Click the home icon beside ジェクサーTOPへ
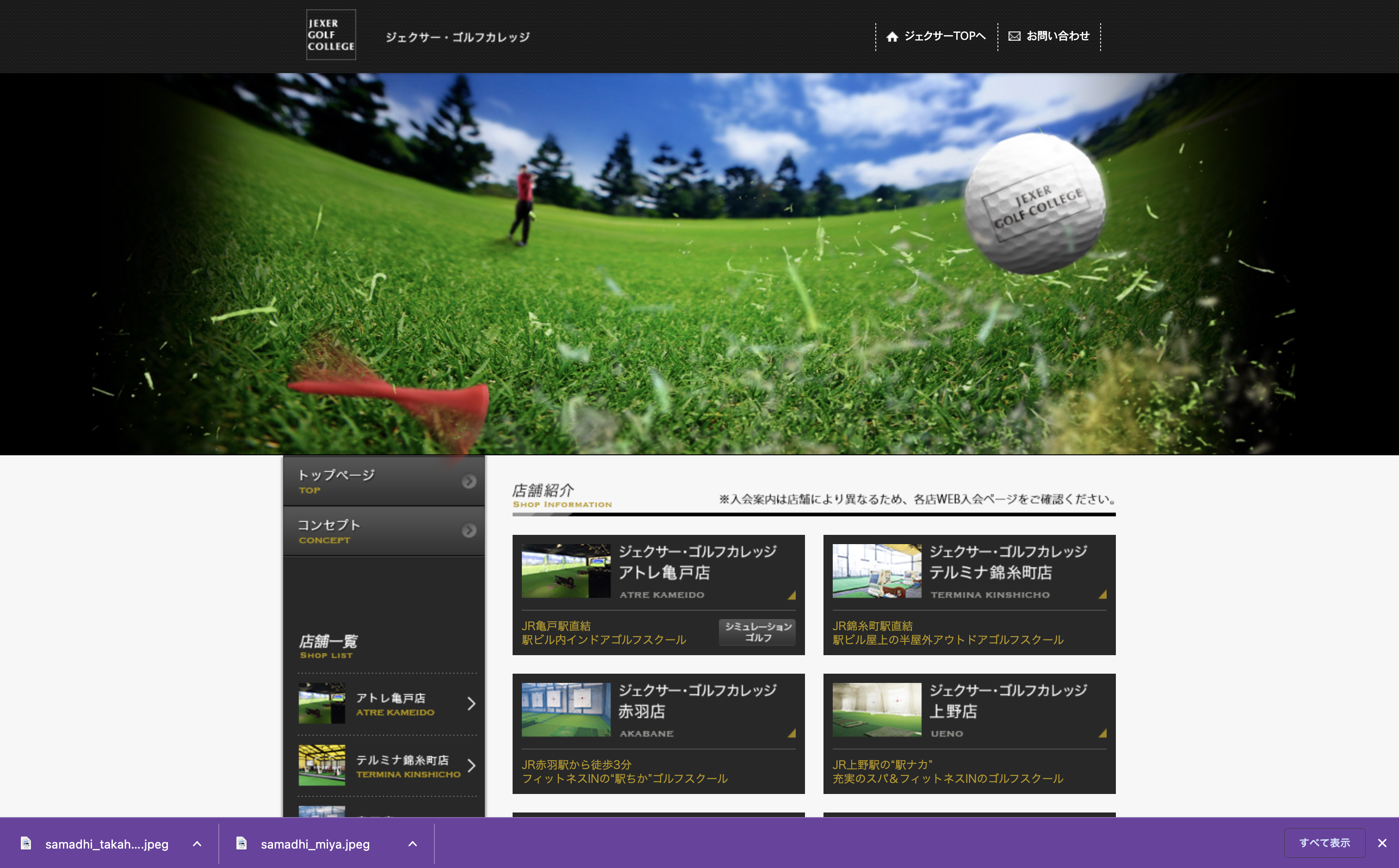This screenshot has height=868, width=1399. coord(892,37)
